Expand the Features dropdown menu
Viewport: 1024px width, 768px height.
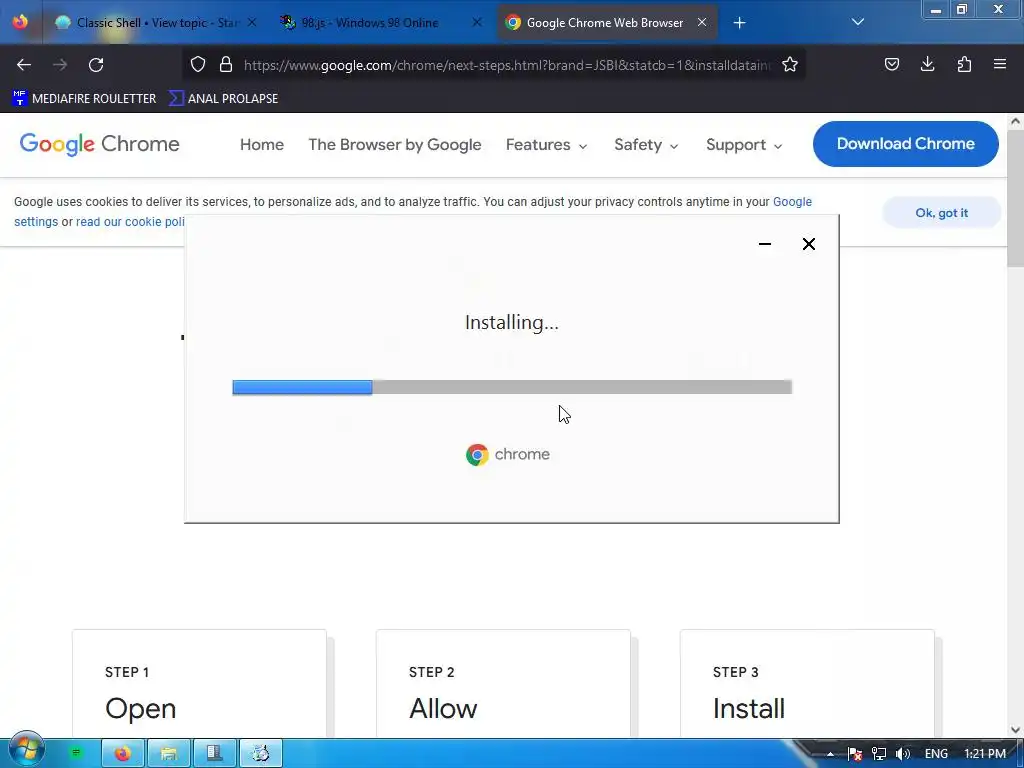click(x=546, y=144)
